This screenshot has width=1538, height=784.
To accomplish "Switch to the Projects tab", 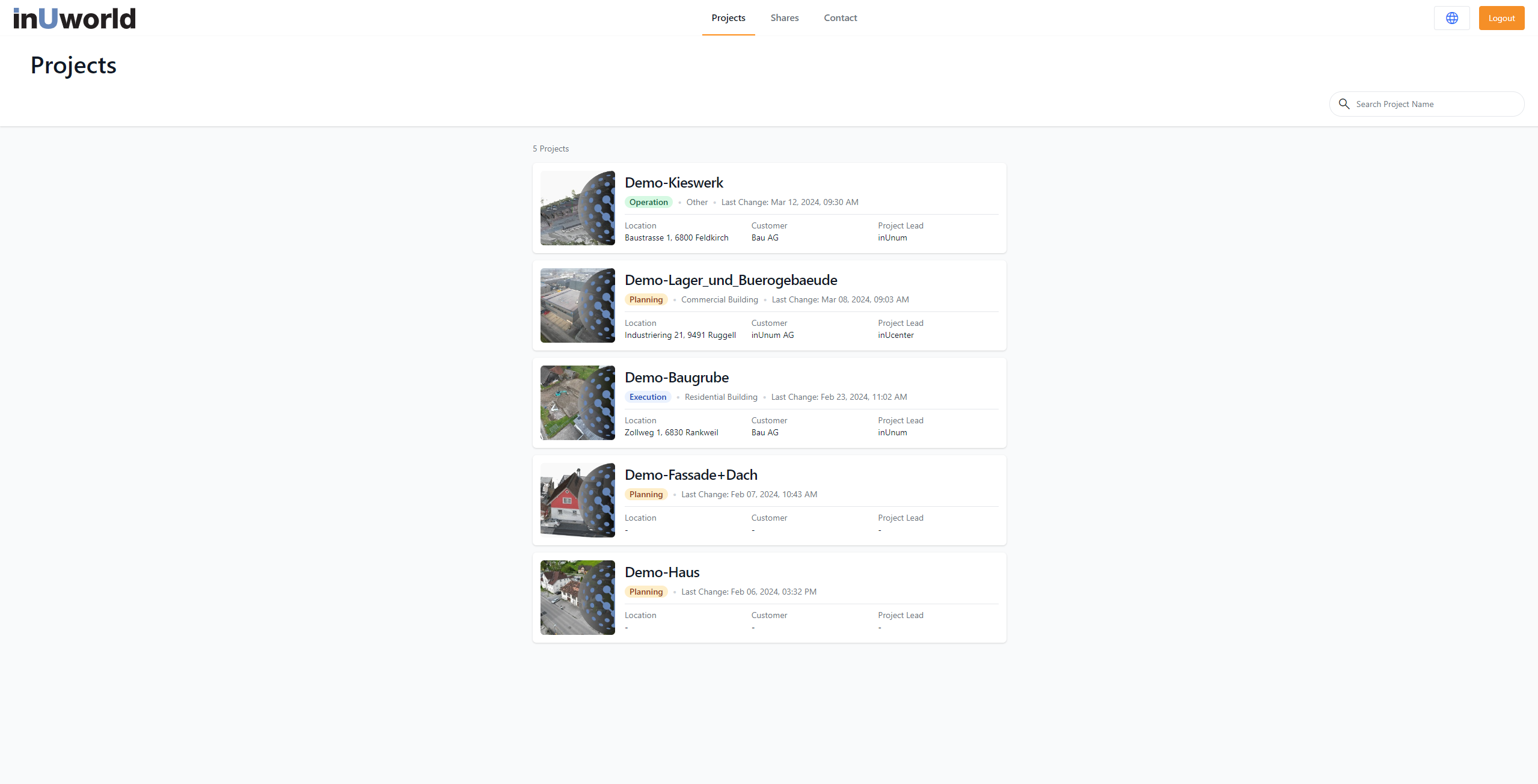I will (x=728, y=18).
